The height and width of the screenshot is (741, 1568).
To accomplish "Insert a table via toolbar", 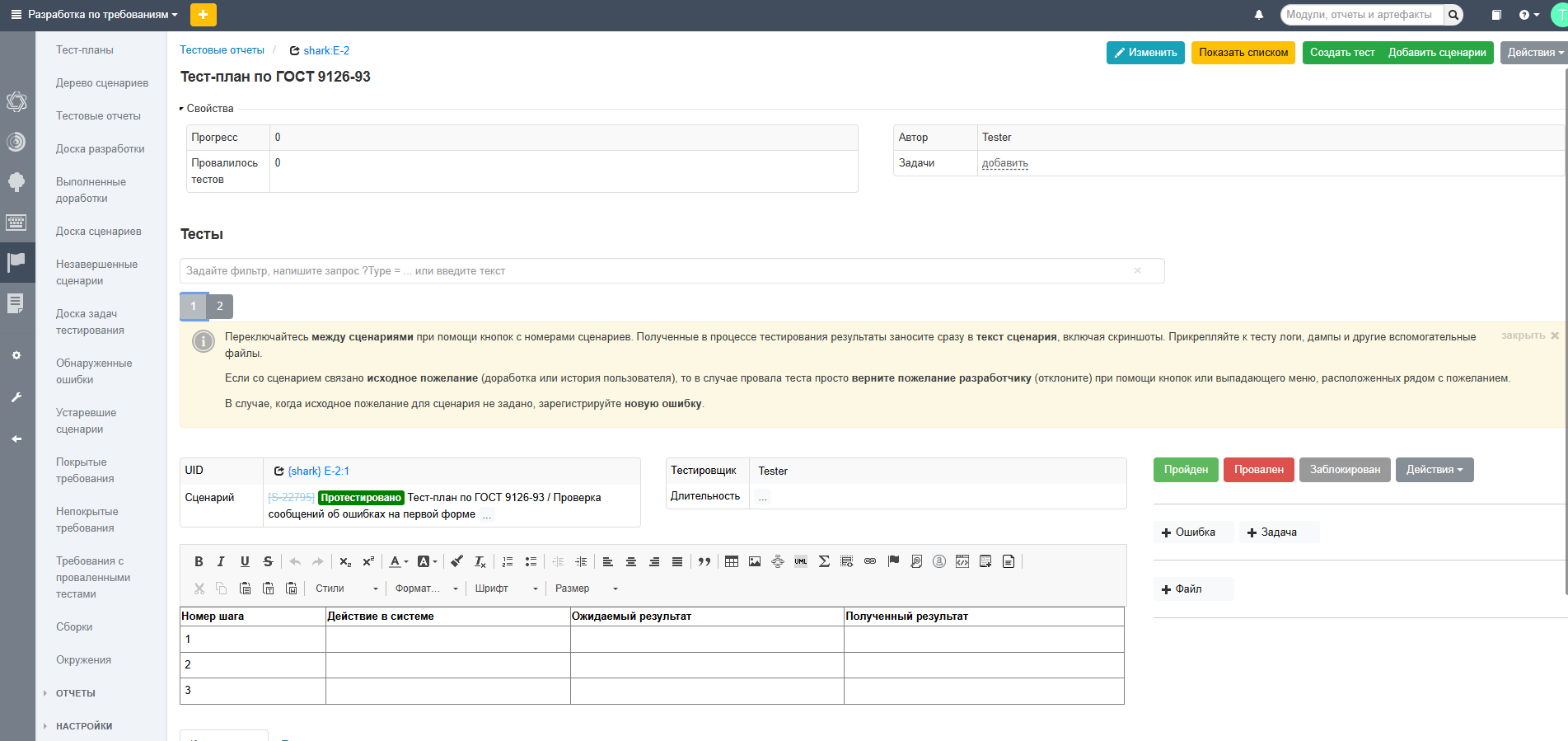I will click(x=732, y=561).
